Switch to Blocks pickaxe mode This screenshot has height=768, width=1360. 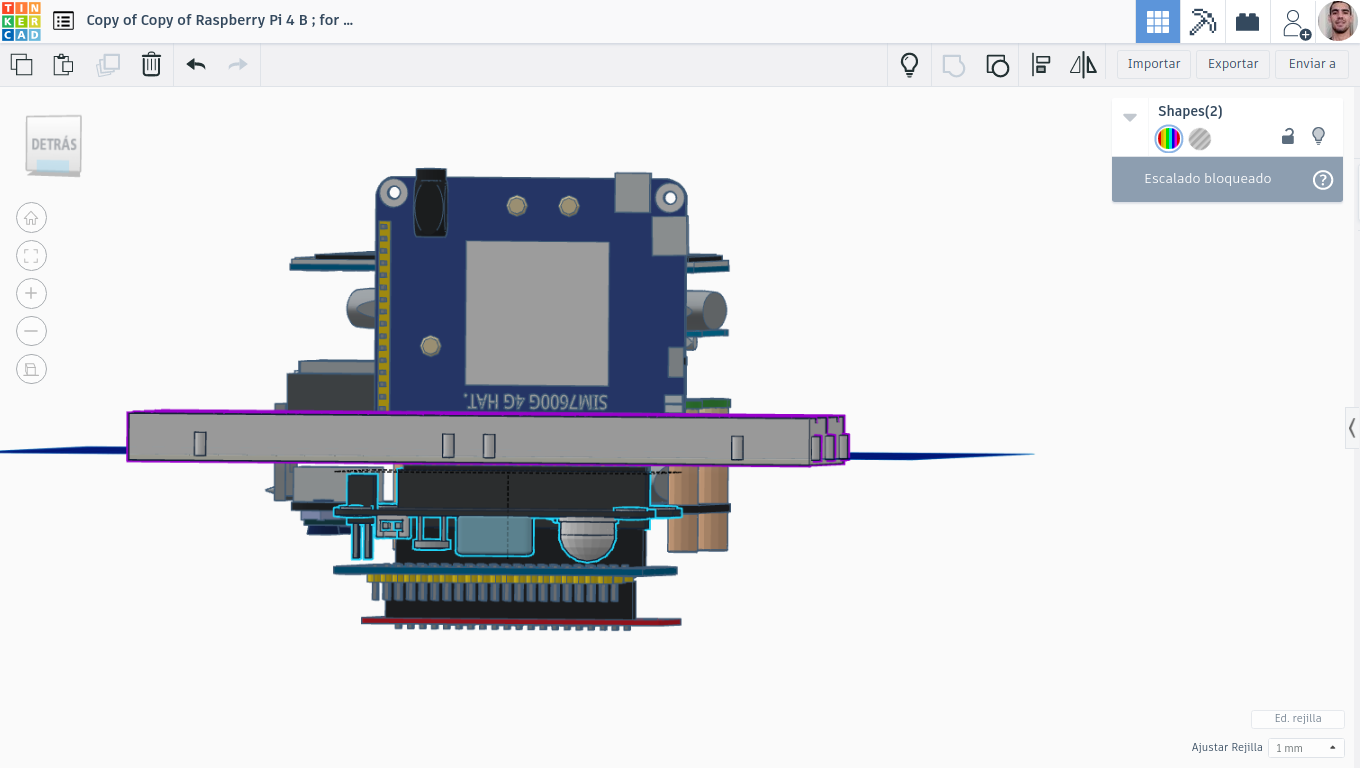pyautogui.click(x=1202, y=21)
